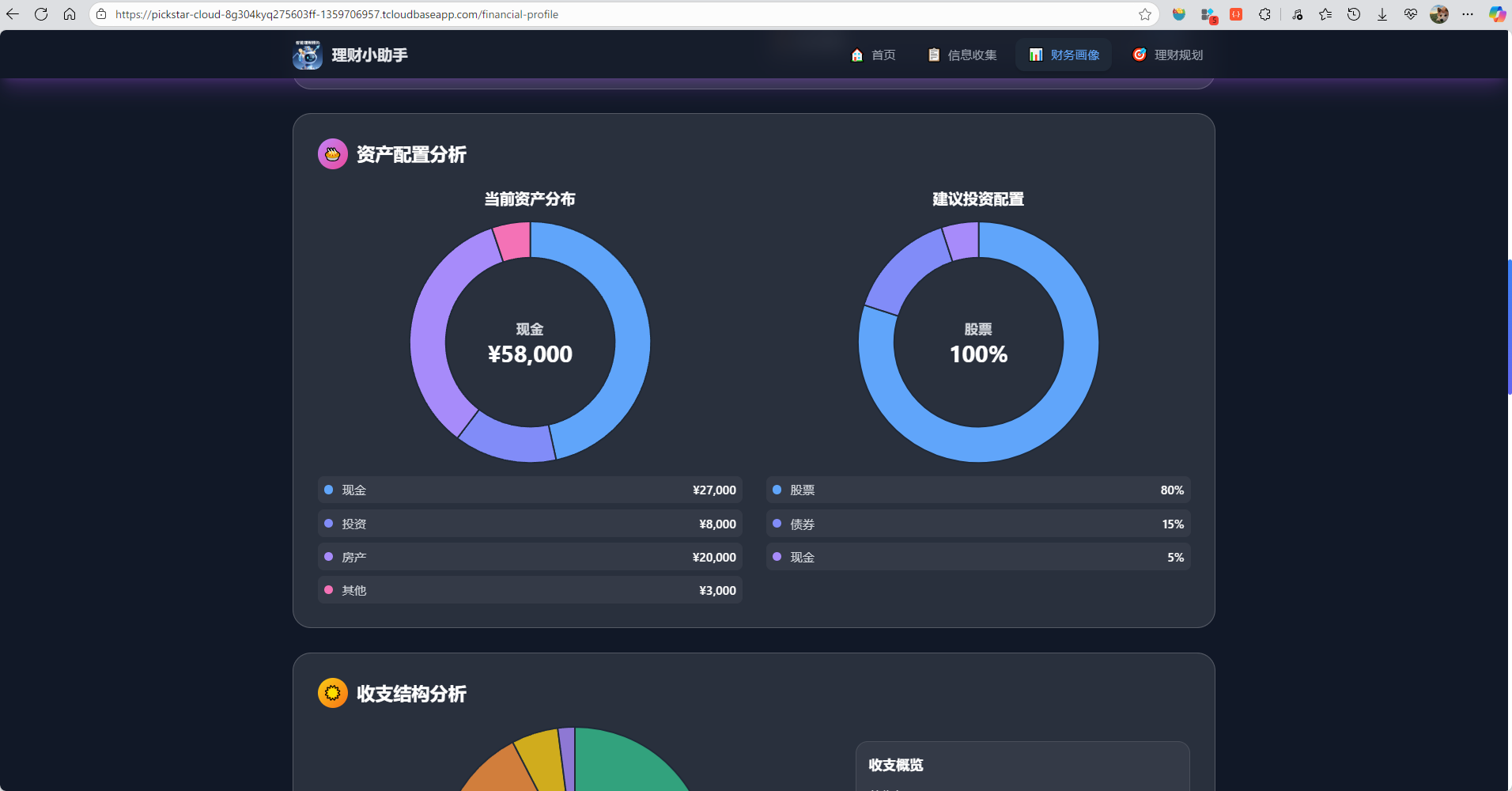Click the page vertical scrollbar thumb
The height and width of the screenshot is (791, 1512).
point(1510,327)
